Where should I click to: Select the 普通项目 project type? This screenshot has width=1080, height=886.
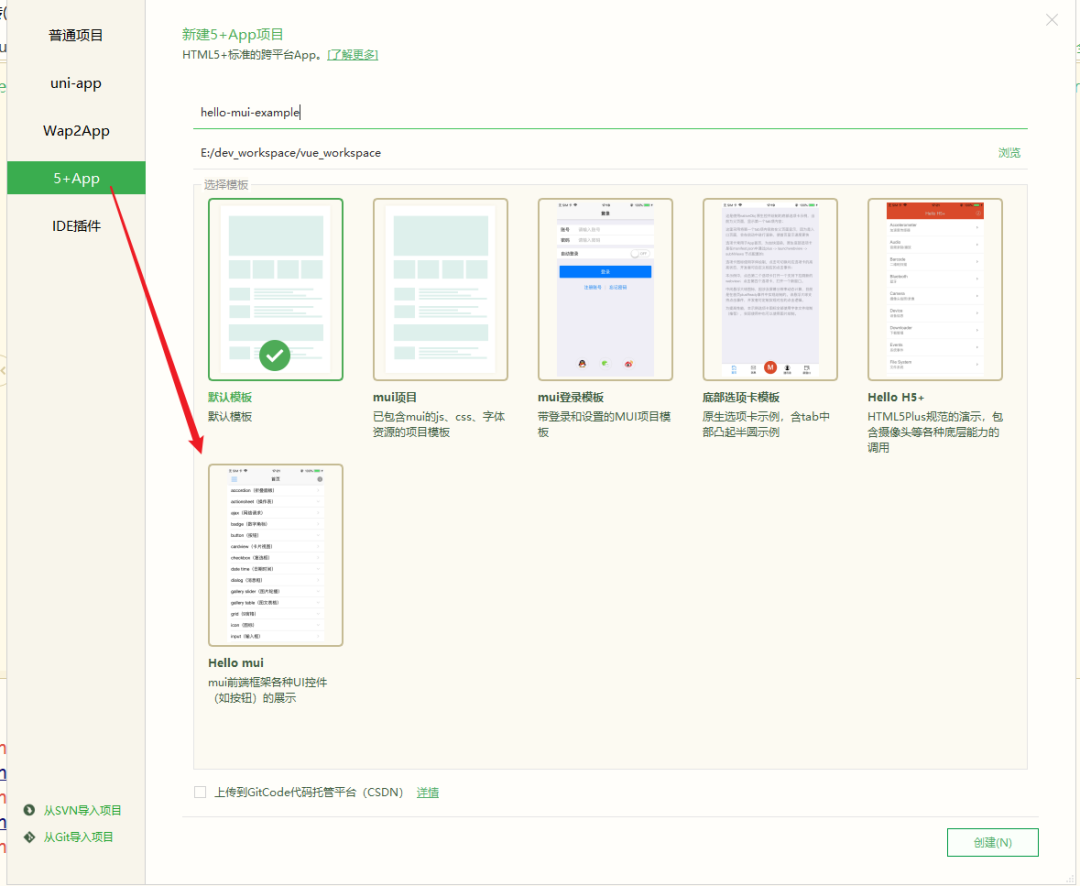tap(76, 35)
